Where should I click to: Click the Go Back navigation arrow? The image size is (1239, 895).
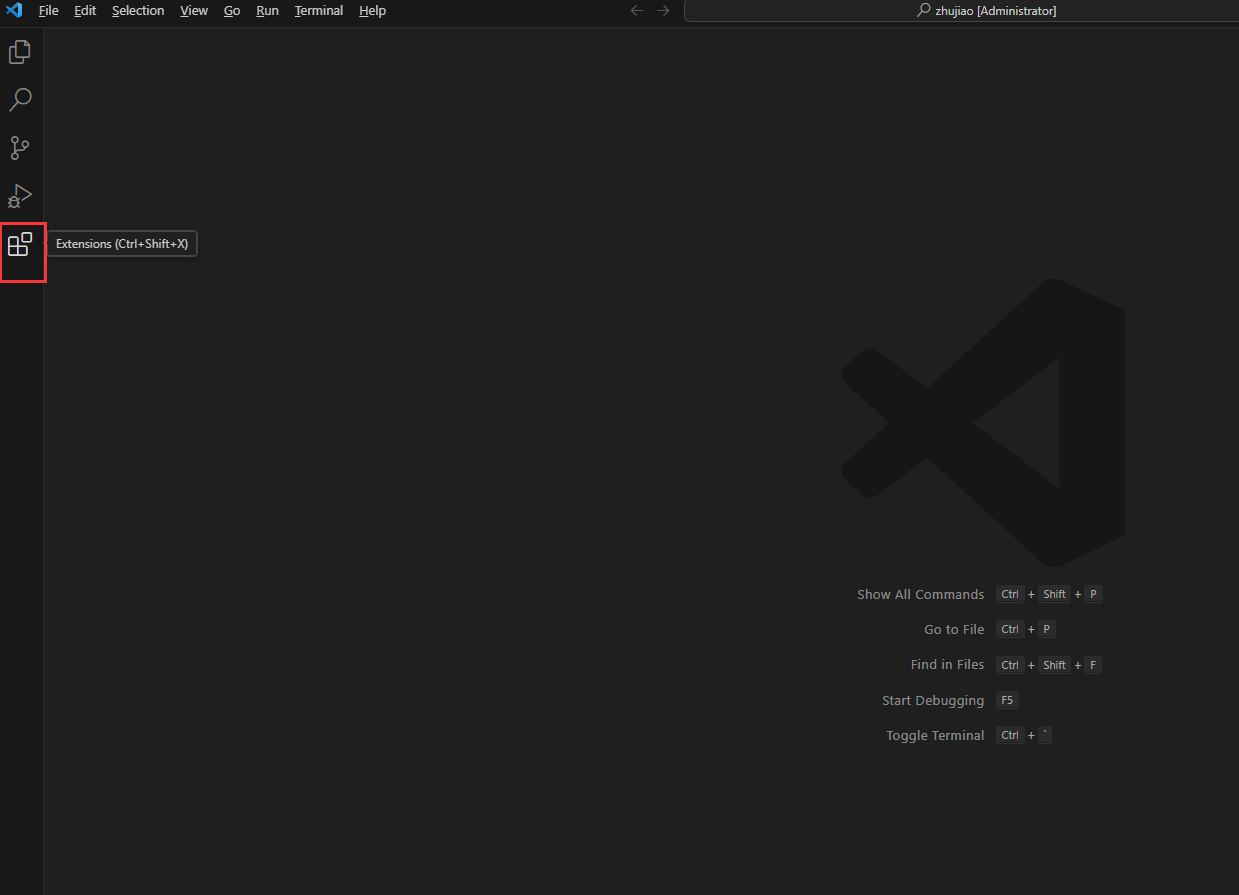(x=637, y=10)
